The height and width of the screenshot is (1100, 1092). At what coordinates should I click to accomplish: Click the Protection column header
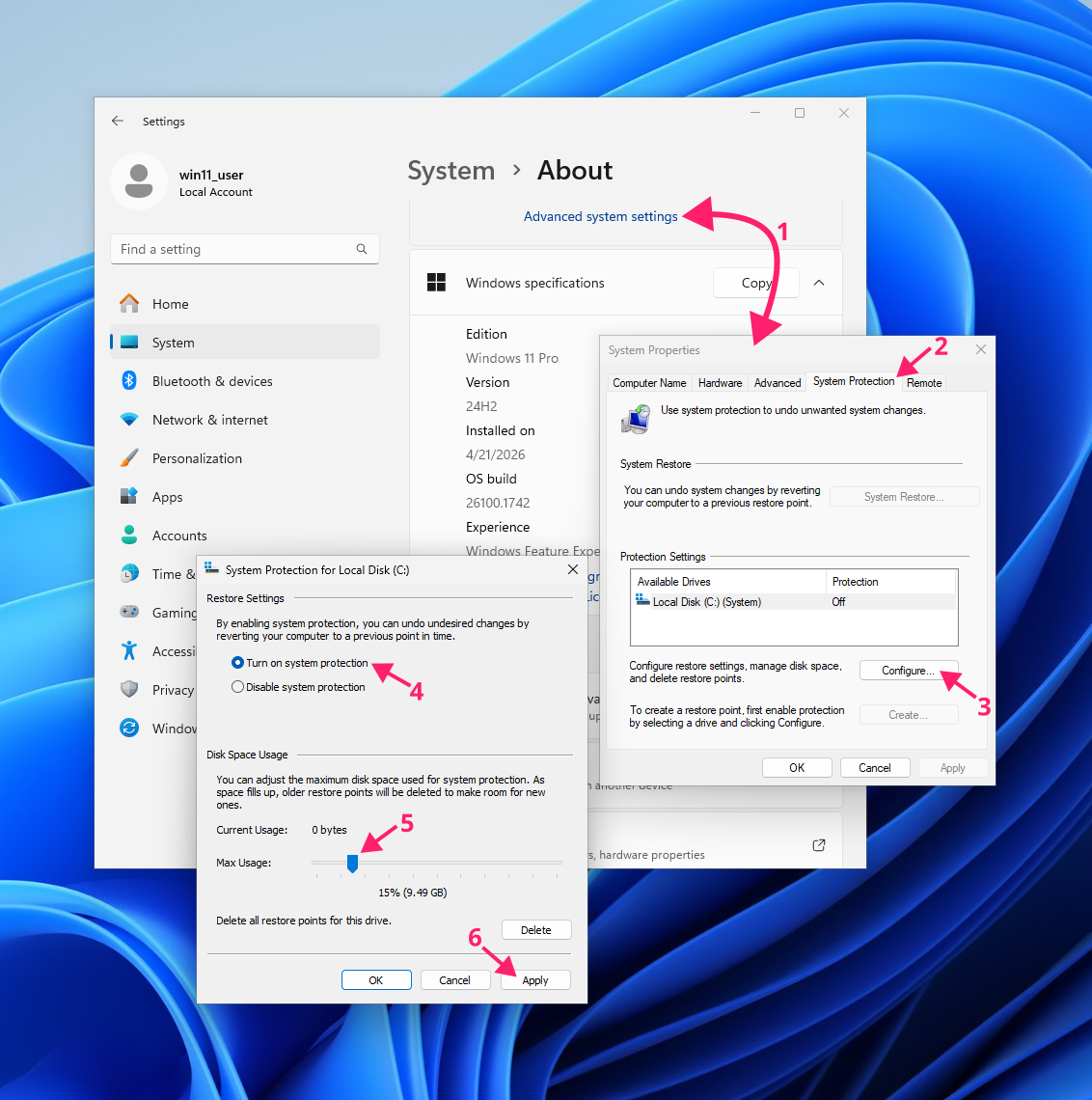tap(890, 582)
